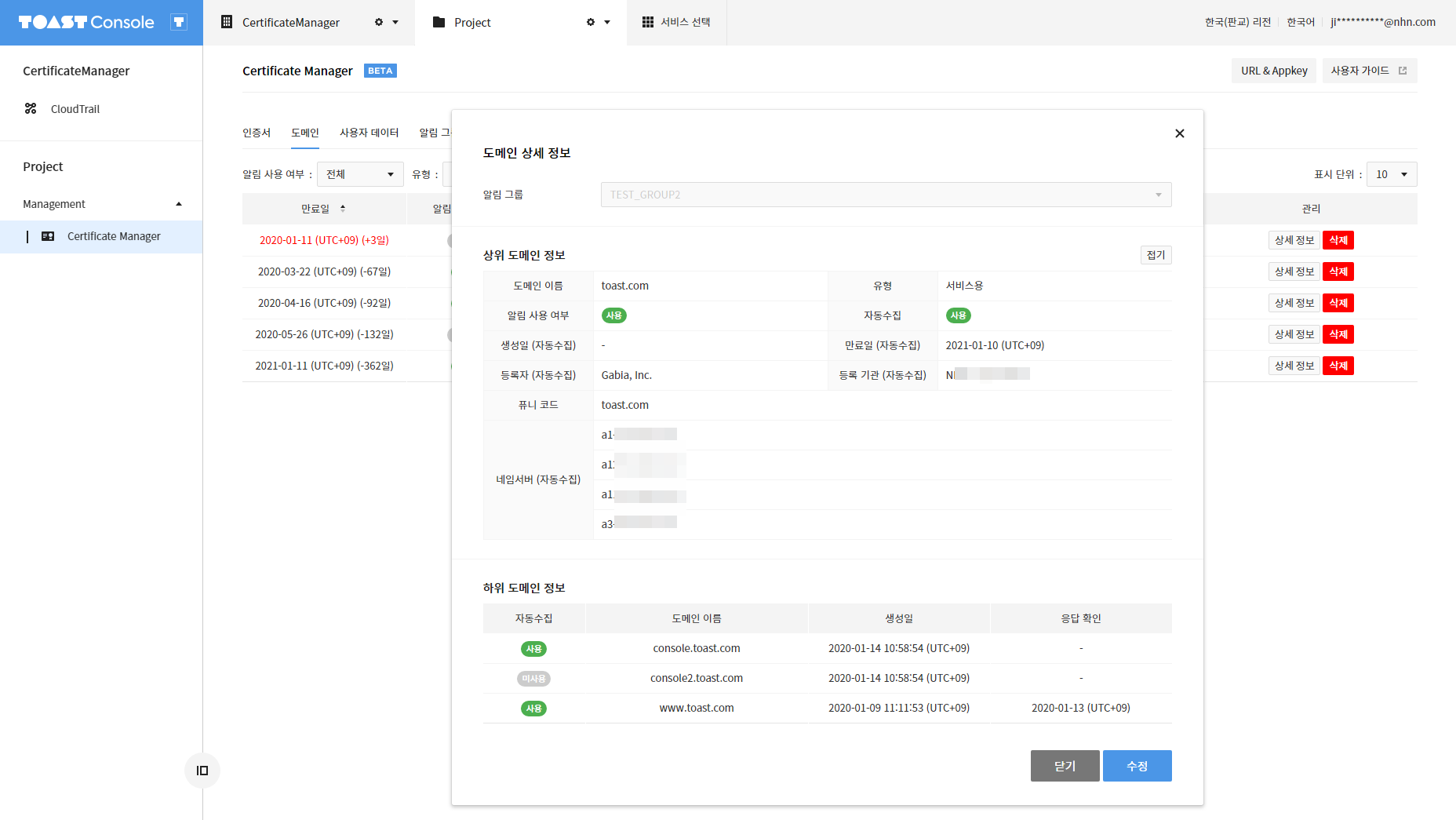Viewport: 1456px width, 820px height.
Task: Open the ji**********@nhn.com account menu
Action: (1383, 22)
